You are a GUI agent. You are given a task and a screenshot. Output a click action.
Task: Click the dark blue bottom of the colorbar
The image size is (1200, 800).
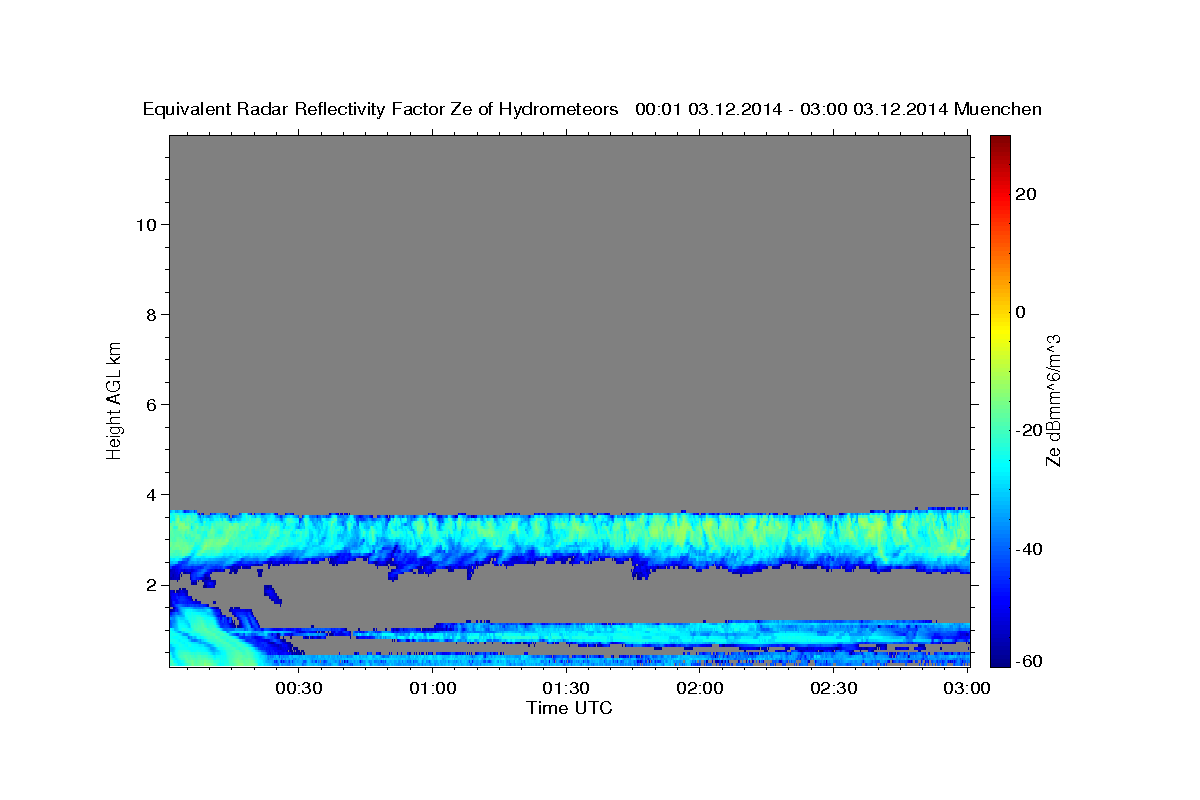(1000, 655)
